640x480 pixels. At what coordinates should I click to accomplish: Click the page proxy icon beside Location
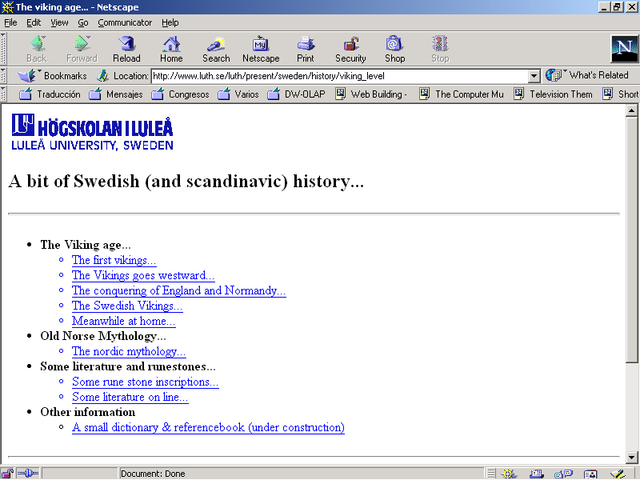coord(102,76)
